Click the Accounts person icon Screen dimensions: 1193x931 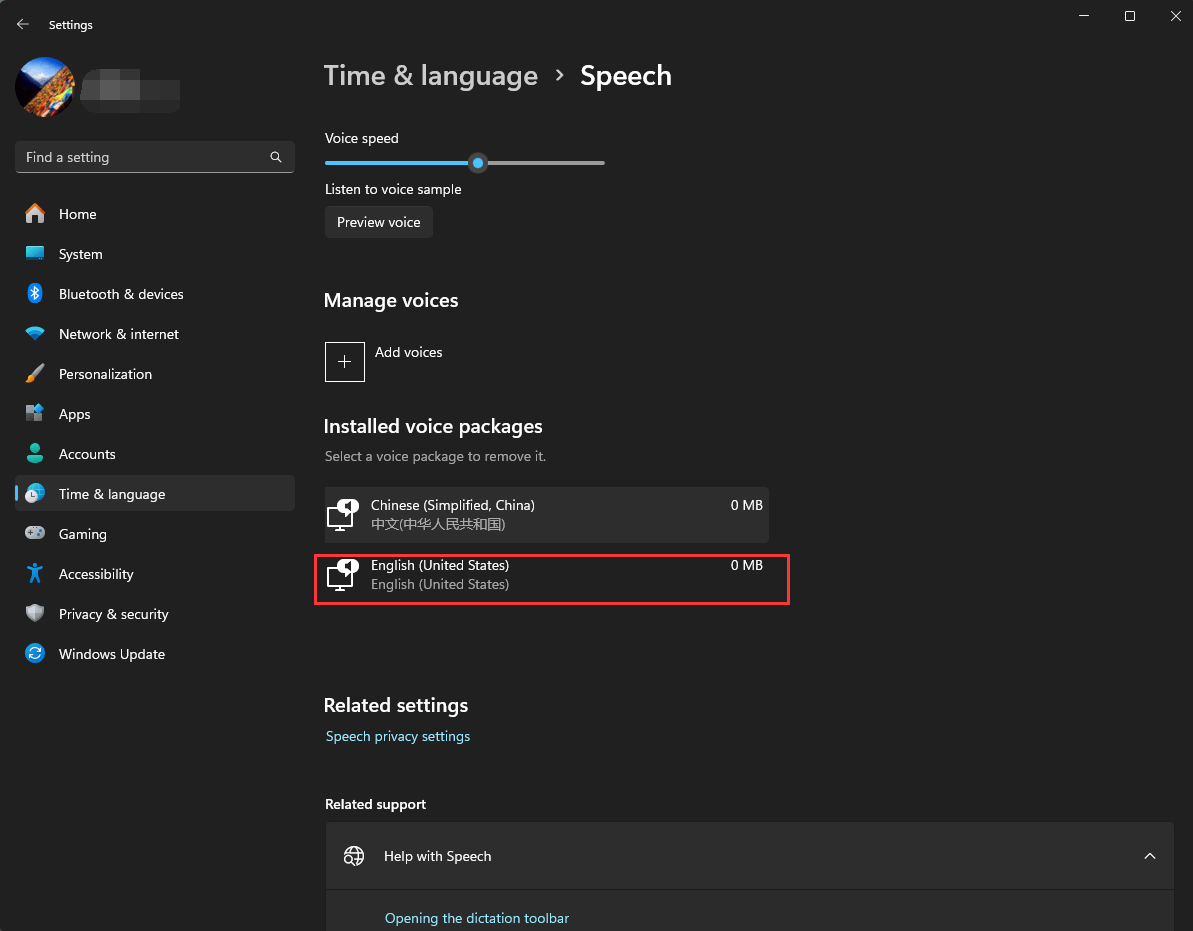(x=35, y=453)
